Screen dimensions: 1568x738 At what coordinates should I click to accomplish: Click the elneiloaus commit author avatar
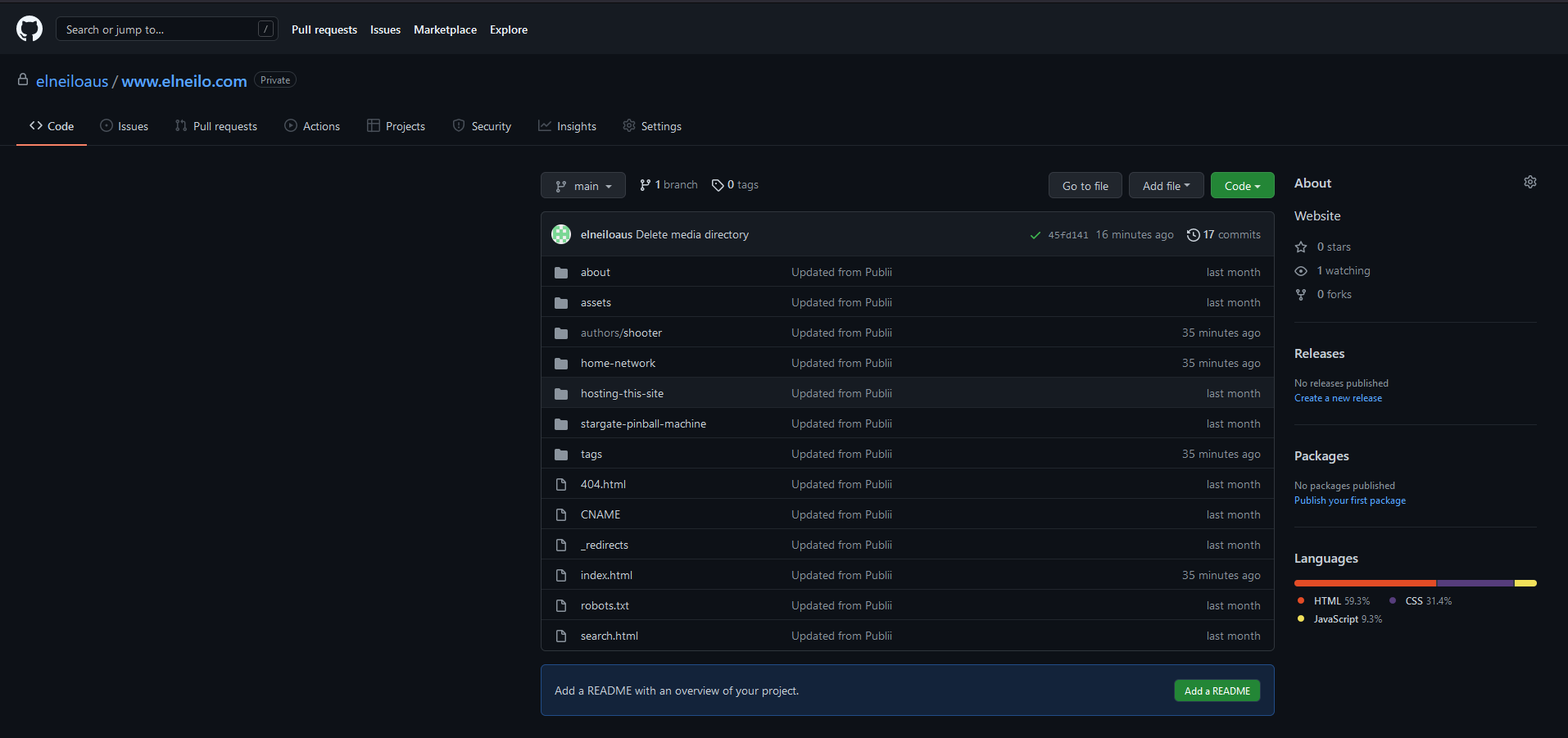point(561,234)
